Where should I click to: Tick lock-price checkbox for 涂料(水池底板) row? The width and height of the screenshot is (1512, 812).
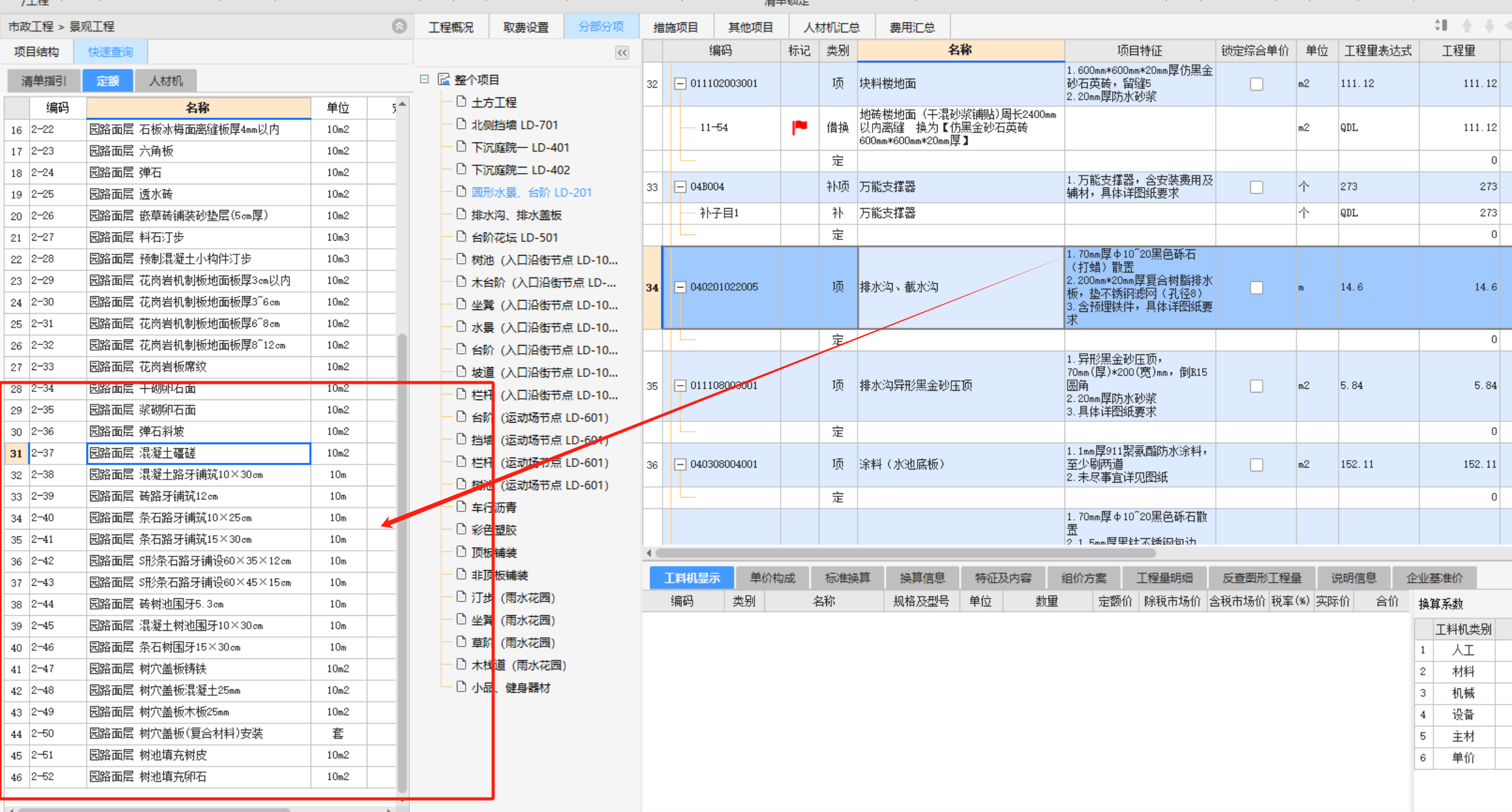[x=1256, y=464]
